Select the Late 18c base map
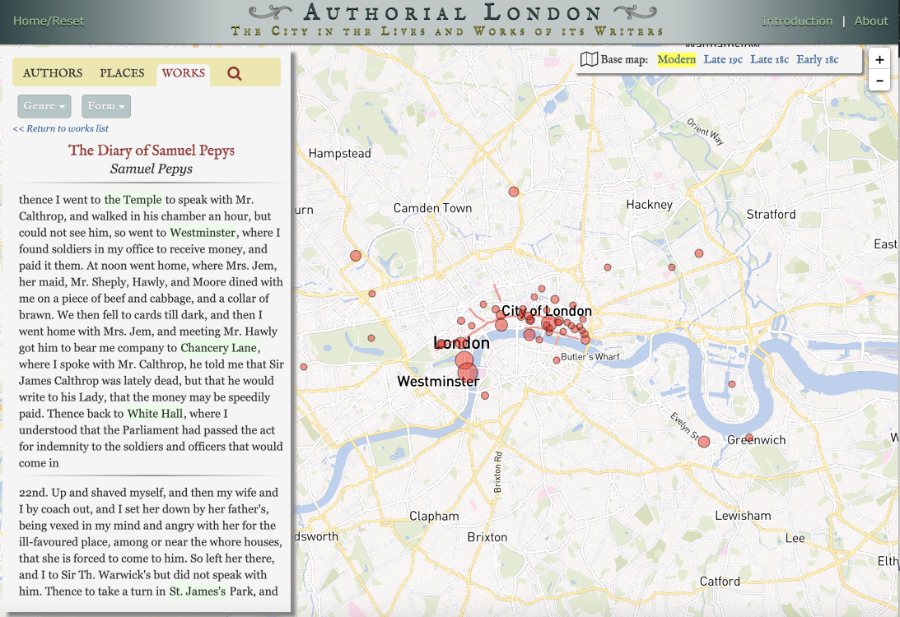The image size is (900, 617). pyautogui.click(x=769, y=60)
